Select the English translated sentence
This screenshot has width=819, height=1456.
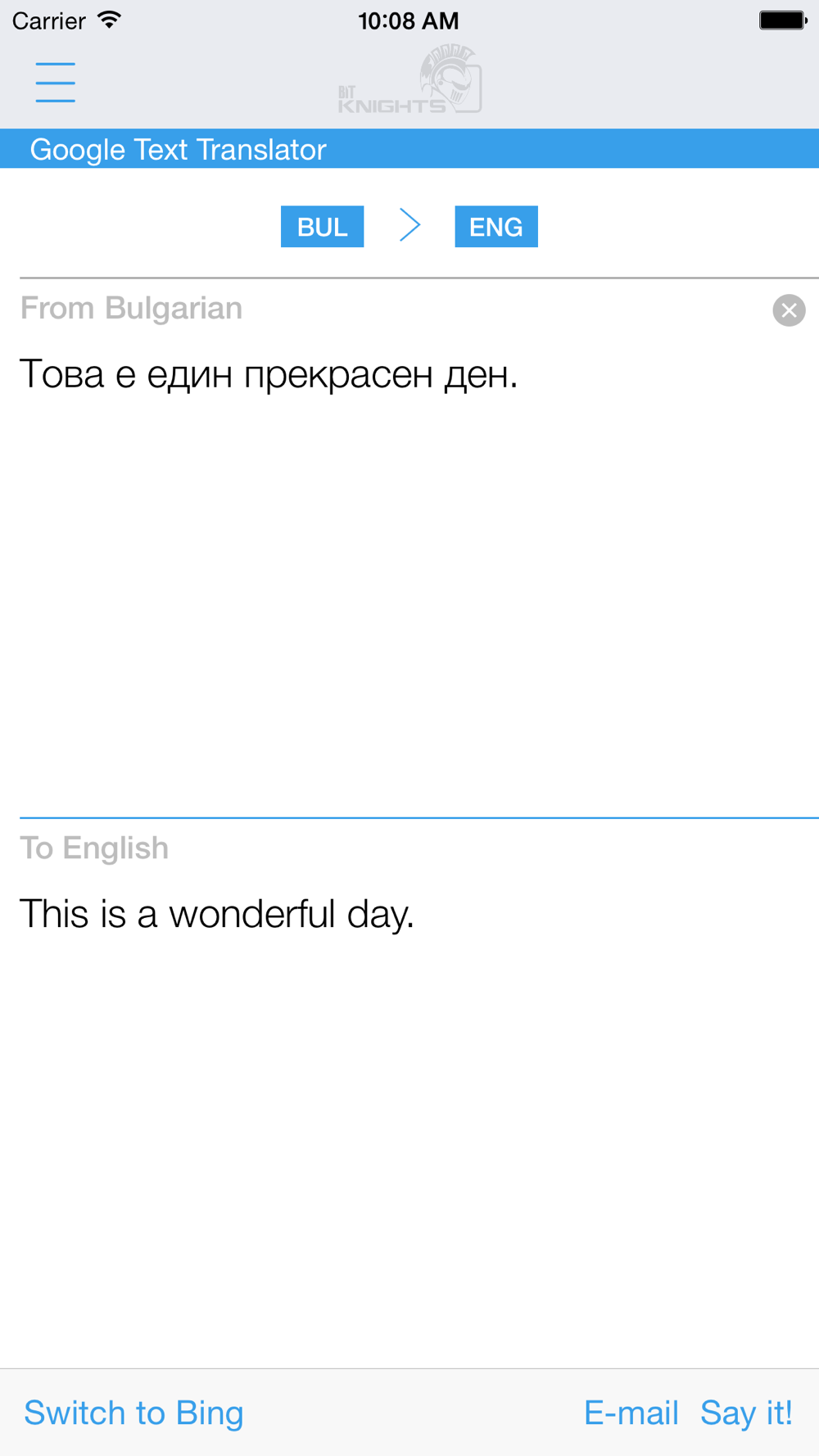click(x=217, y=915)
